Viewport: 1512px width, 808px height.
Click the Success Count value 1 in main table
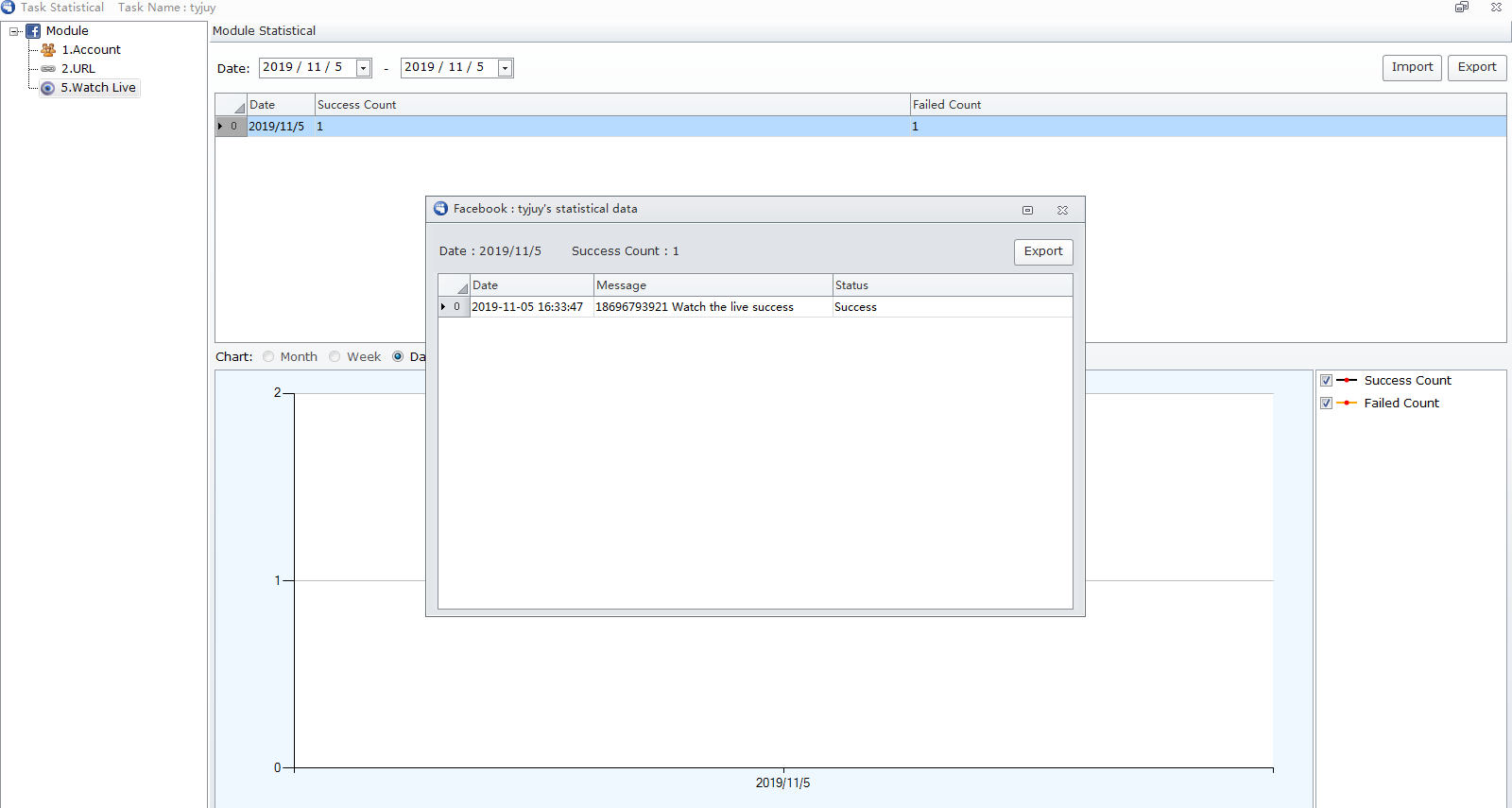tap(612, 127)
